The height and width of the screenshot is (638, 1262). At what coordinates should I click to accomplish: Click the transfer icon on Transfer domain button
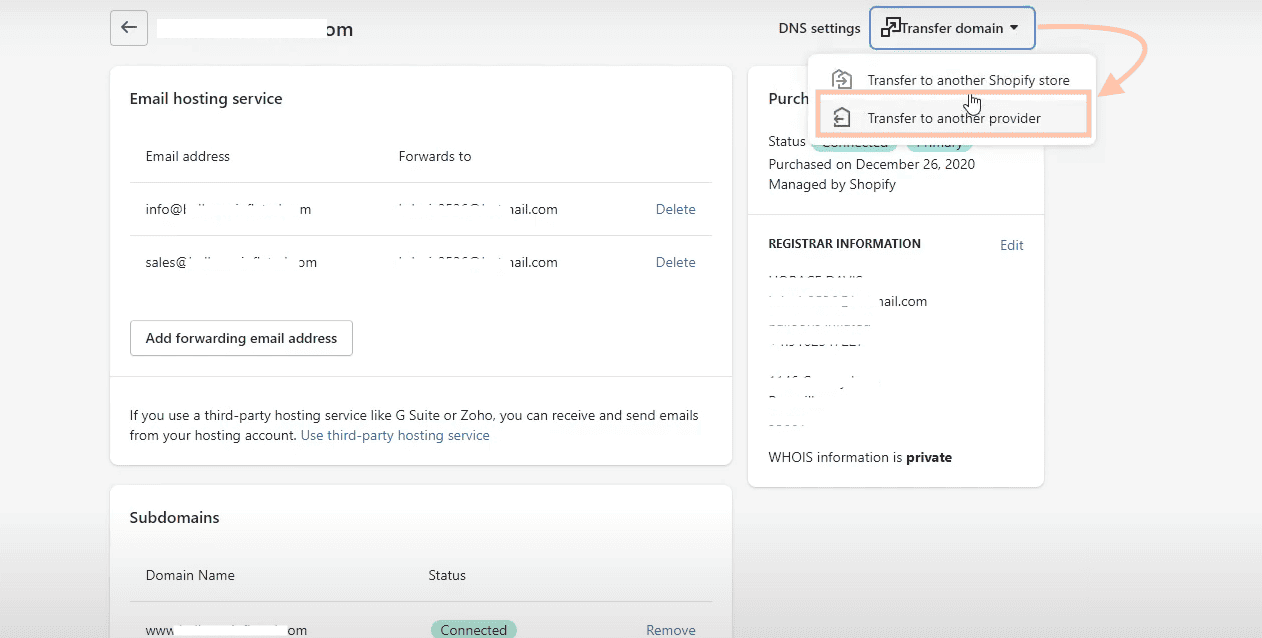pyautogui.click(x=889, y=27)
